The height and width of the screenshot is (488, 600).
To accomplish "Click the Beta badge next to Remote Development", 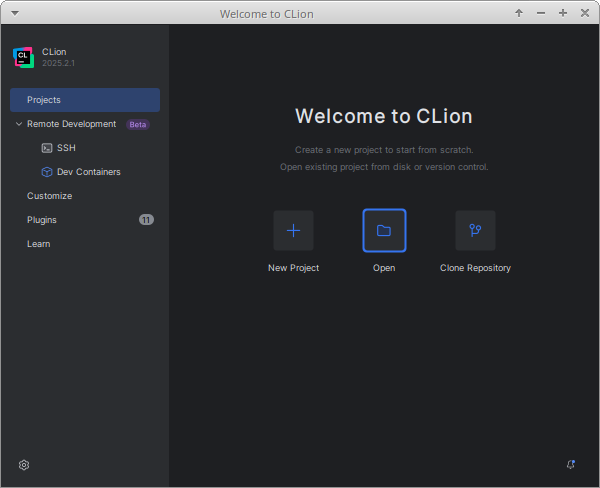I will click(x=138, y=124).
